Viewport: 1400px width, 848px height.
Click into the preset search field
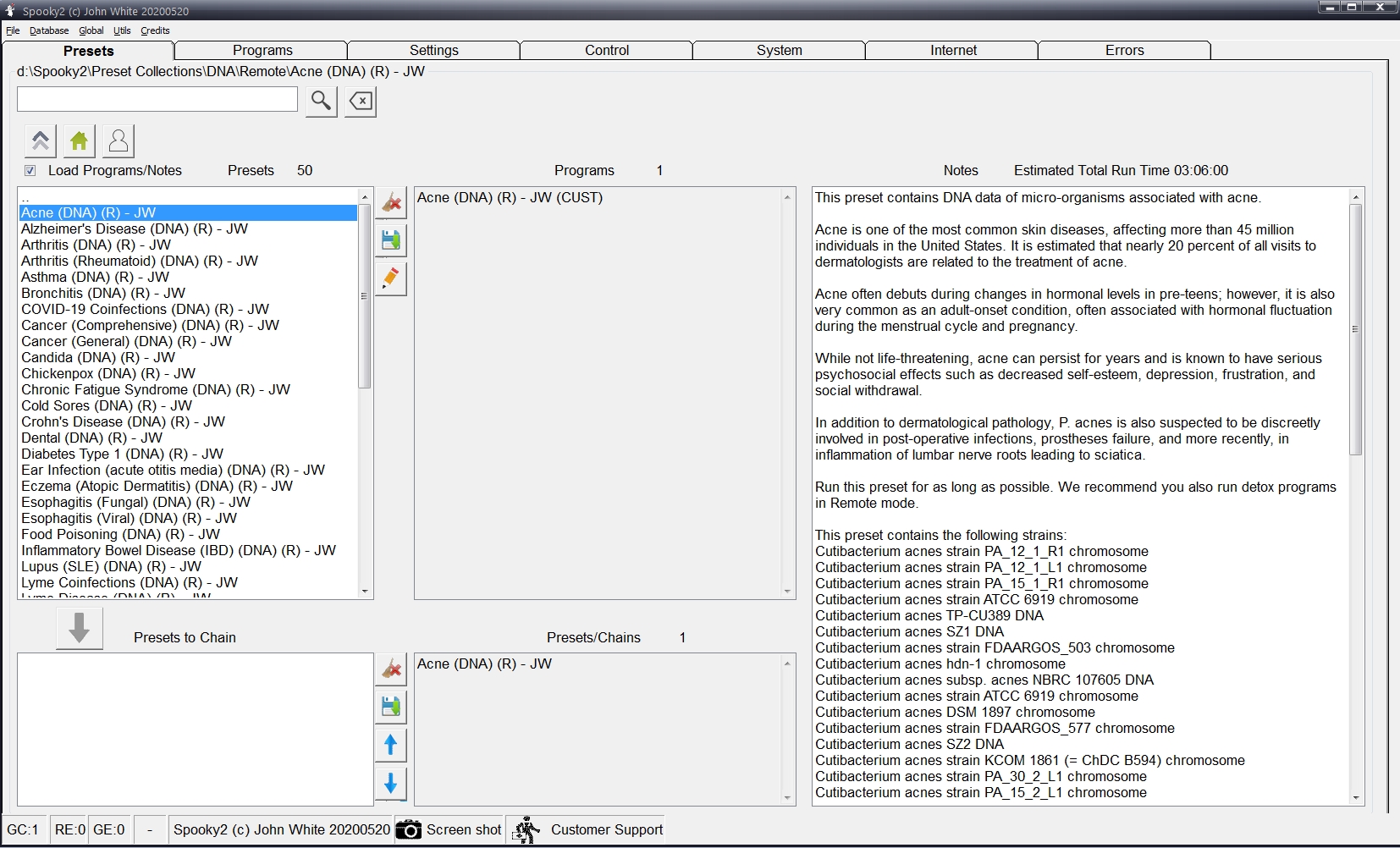tap(157, 99)
